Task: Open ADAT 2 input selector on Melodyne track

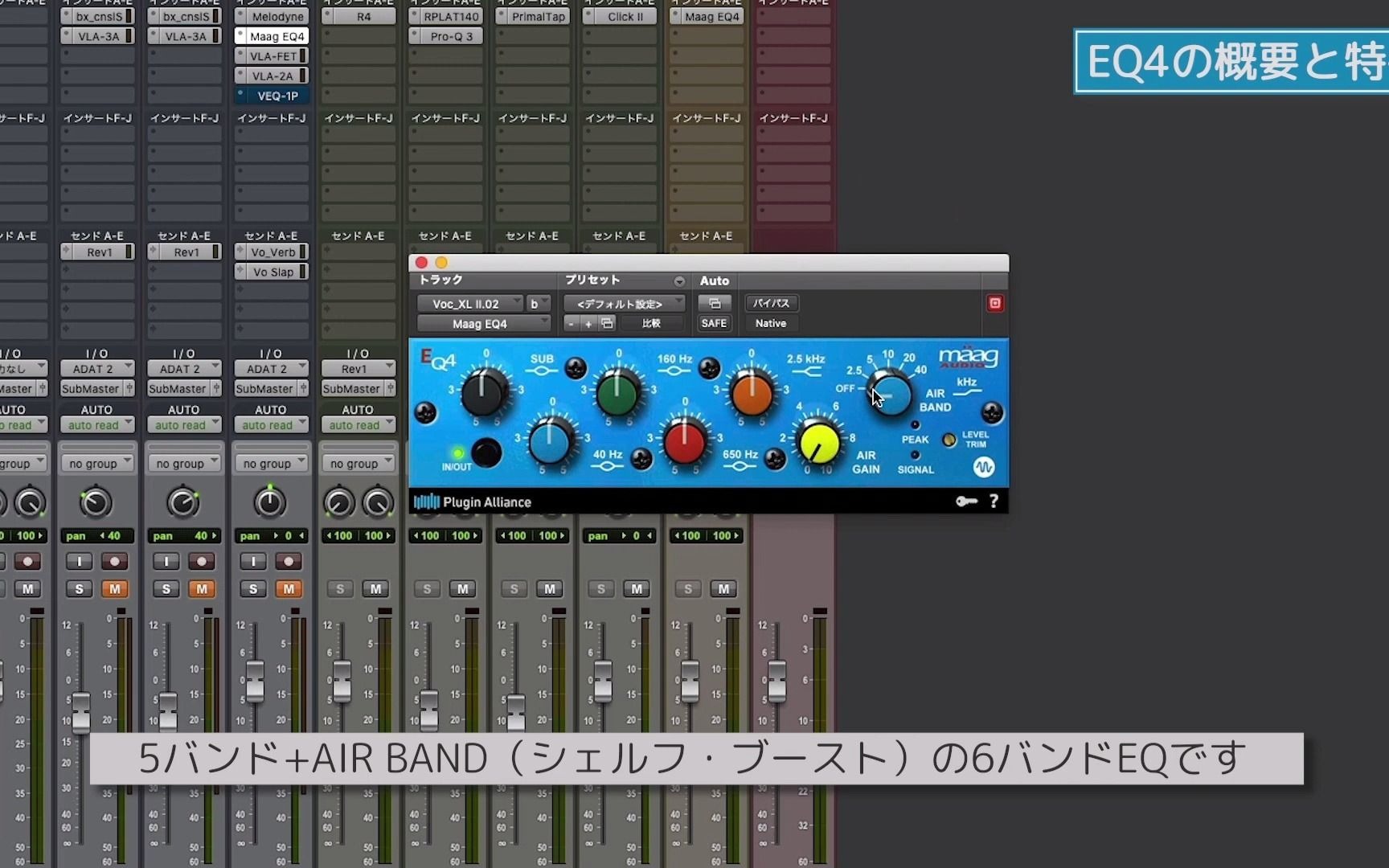Action: [271, 369]
